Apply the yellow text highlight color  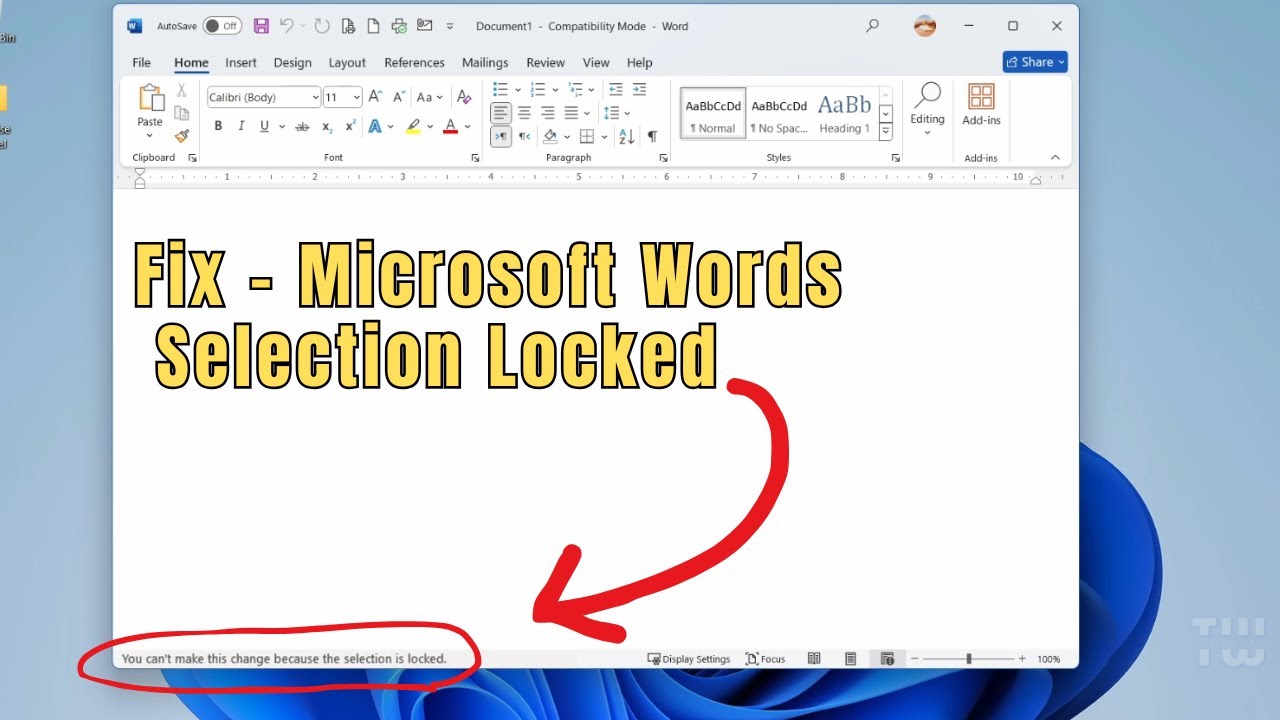[413, 126]
